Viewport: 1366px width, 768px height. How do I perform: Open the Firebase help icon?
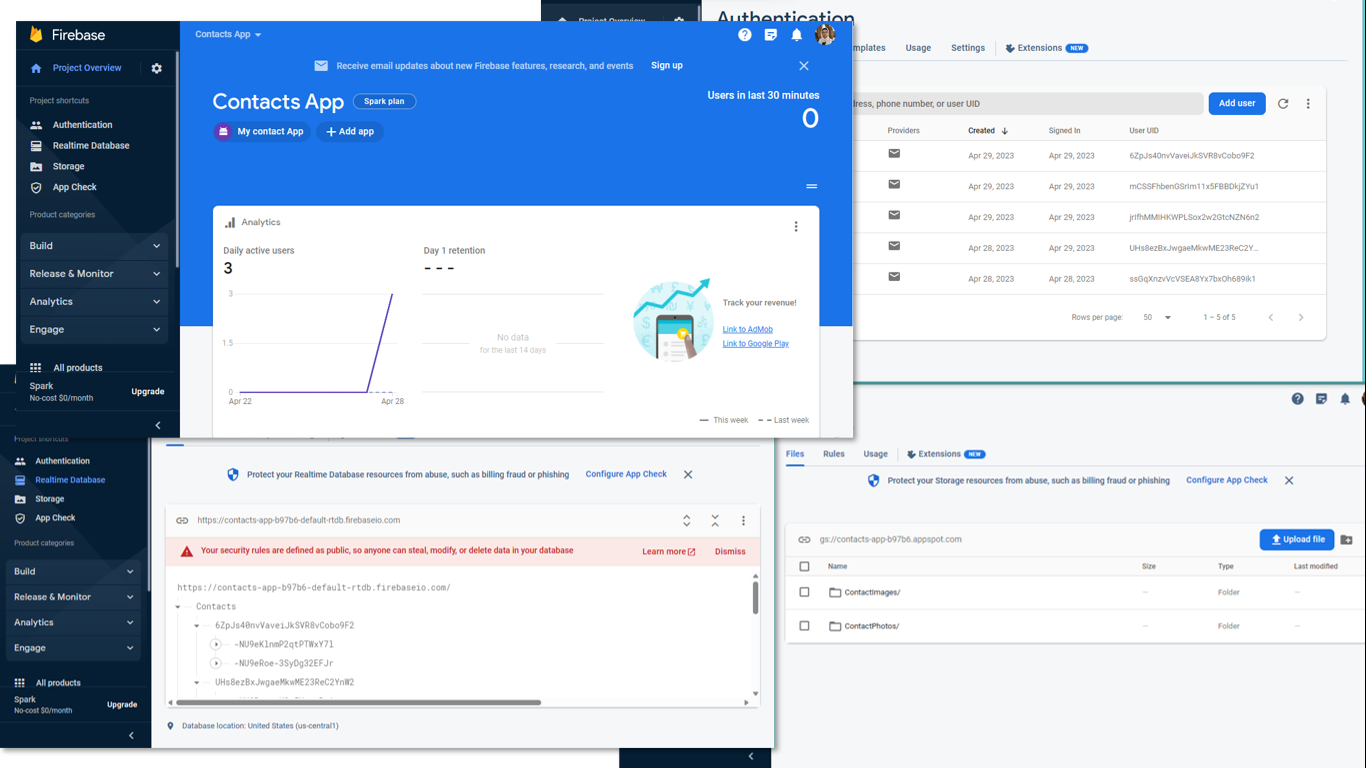point(744,34)
